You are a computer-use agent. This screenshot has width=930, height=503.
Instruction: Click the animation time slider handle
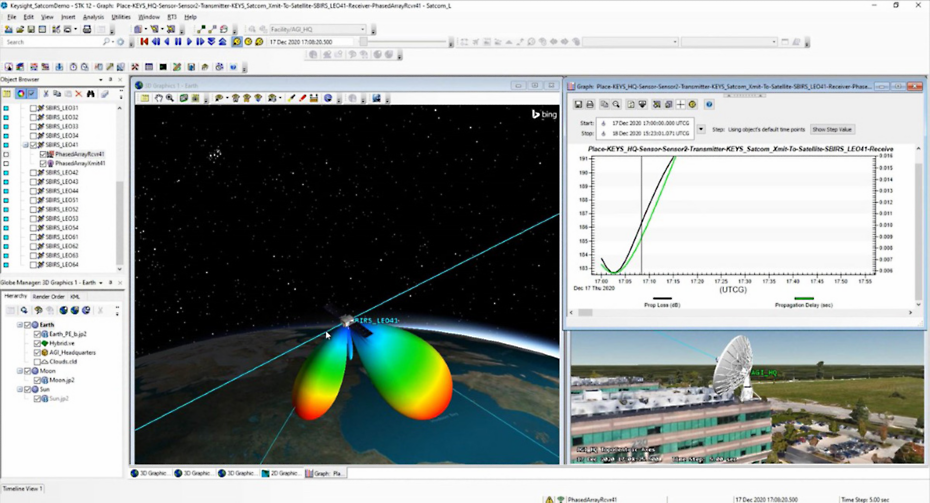coord(363,42)
